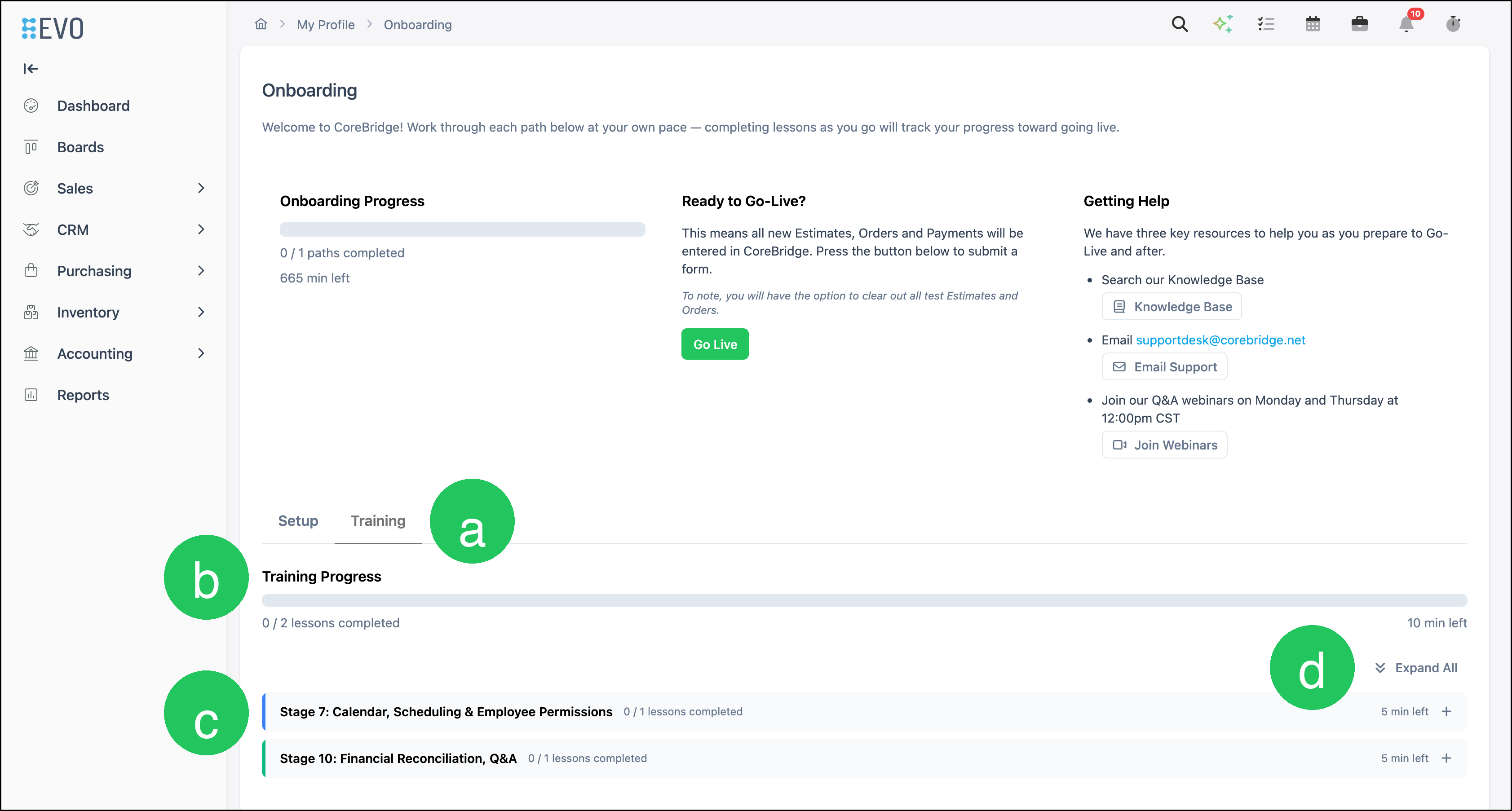
Task: Select Stage 10: Financial Reconciliation row title
Action: (x=398, y=759)
